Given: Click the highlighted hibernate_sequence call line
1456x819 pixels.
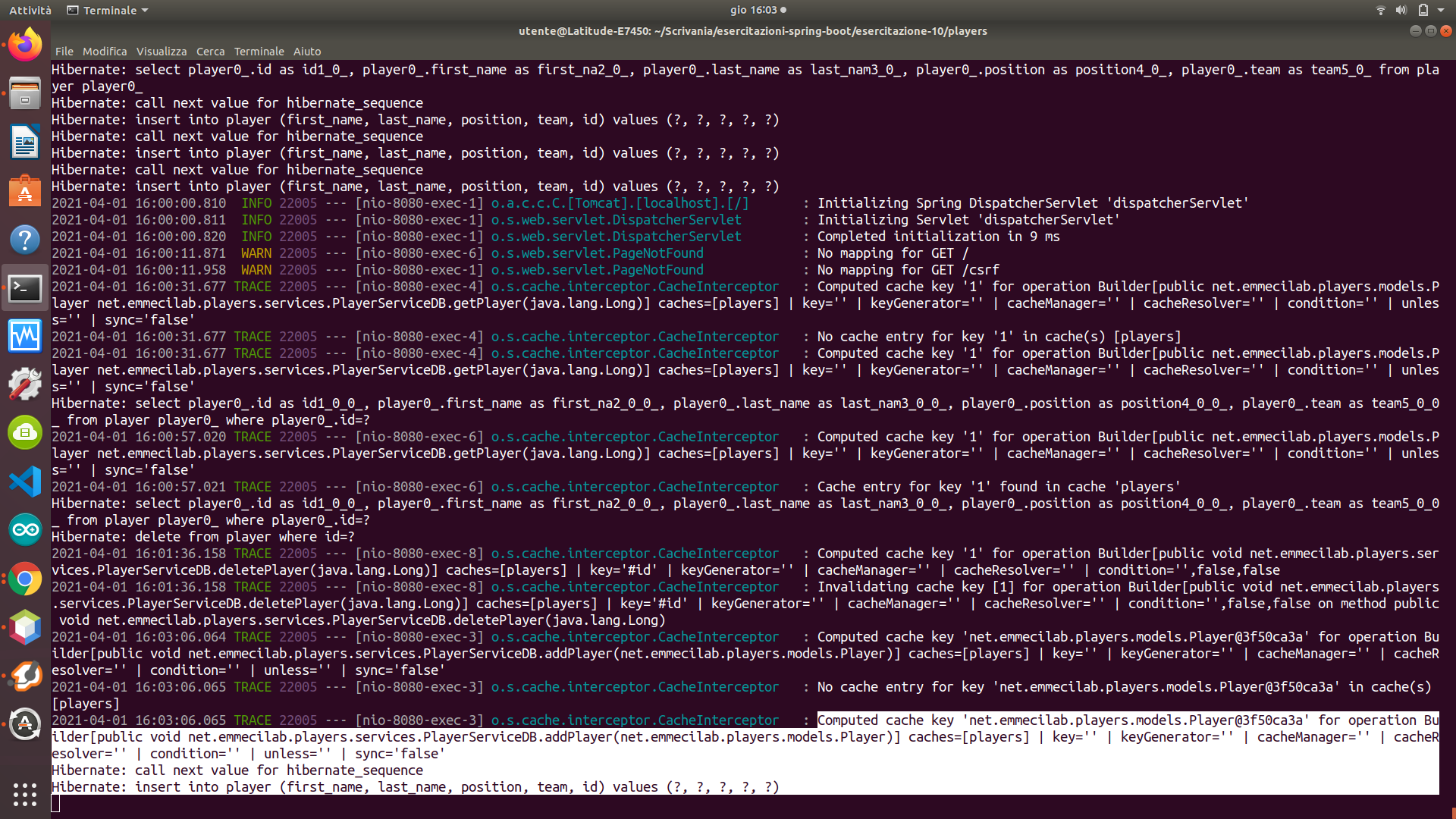Looking at the screenshot, I should (237, 770).
